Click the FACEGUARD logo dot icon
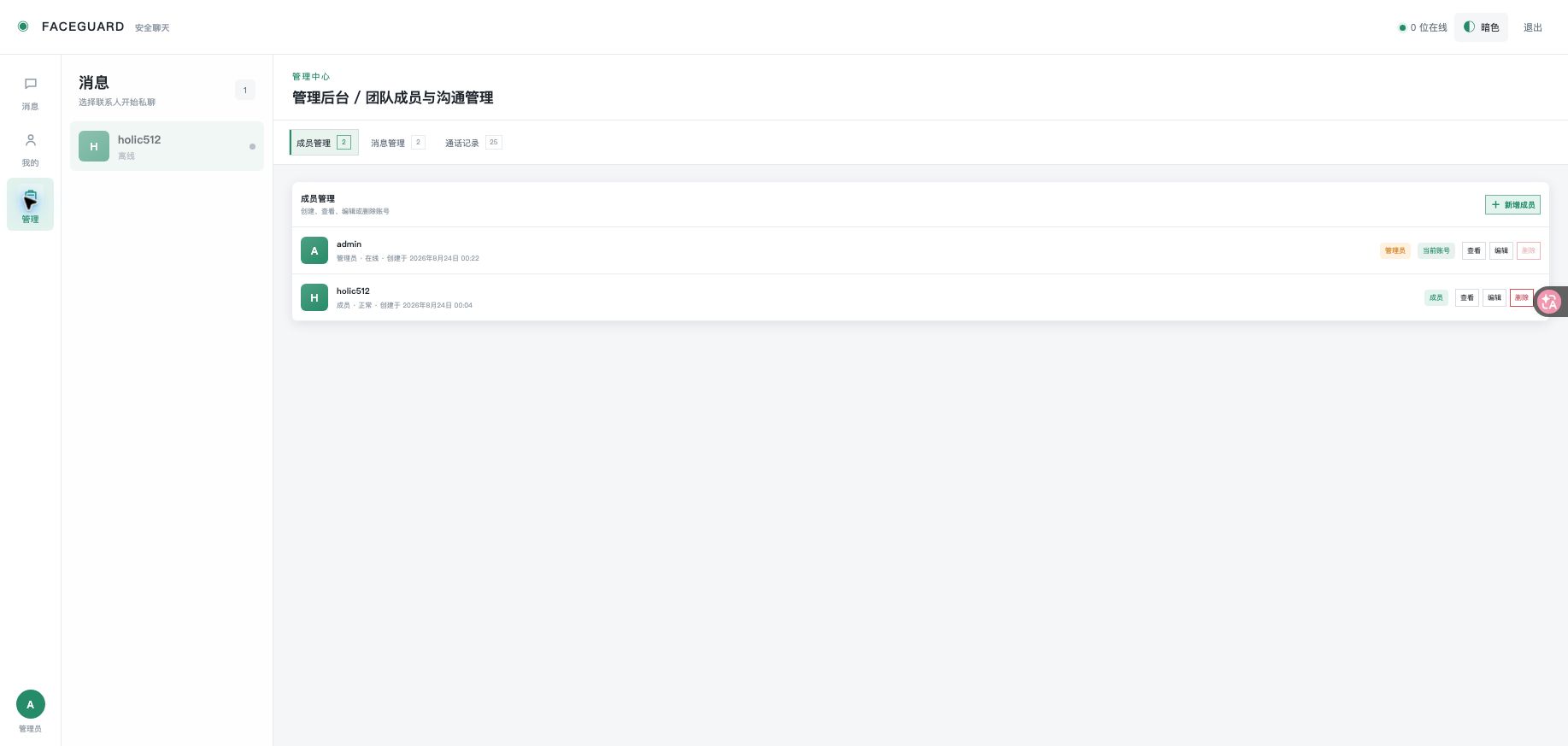This screenshot has height=746, width=1568. point(23,26)
